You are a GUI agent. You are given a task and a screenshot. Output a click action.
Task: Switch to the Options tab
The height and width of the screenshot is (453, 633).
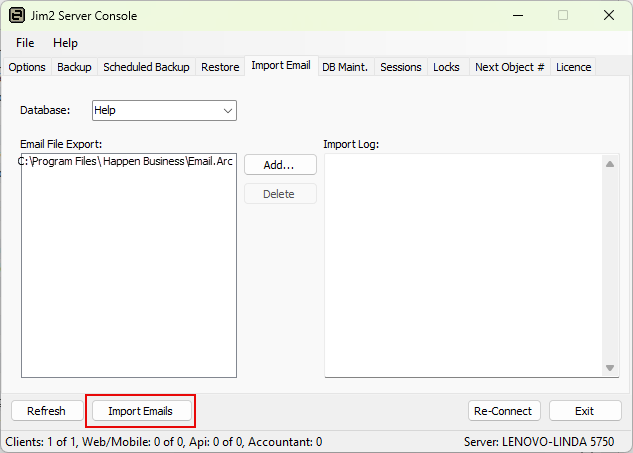27,67
